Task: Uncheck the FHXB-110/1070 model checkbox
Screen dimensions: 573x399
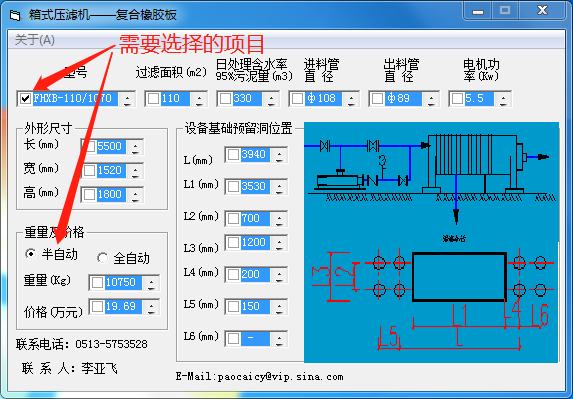Action: click(25, 99)
